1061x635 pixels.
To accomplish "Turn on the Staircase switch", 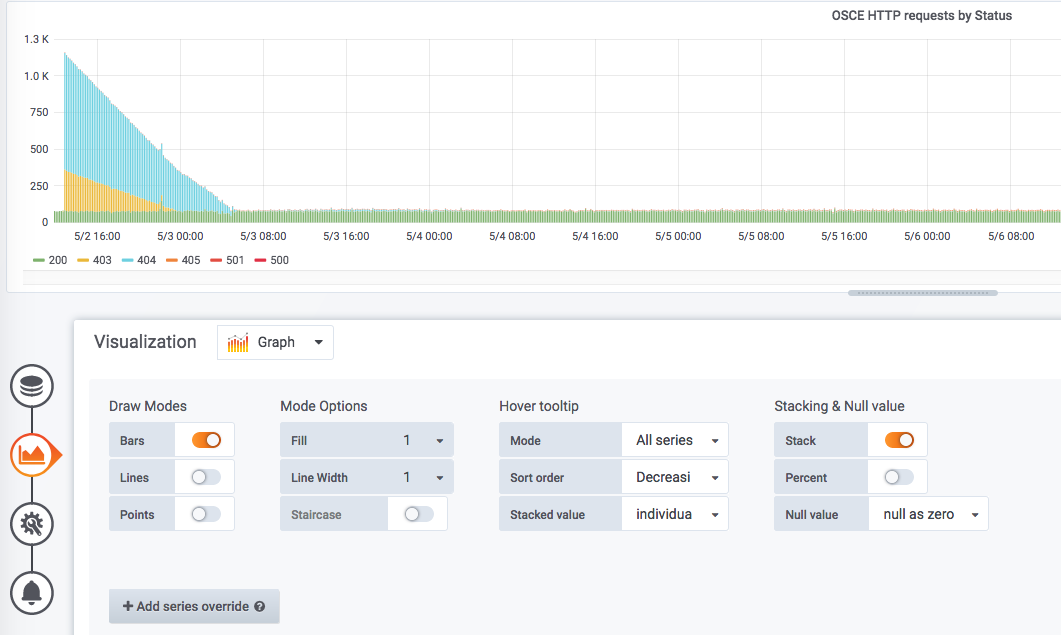I will tap(419, 514).
